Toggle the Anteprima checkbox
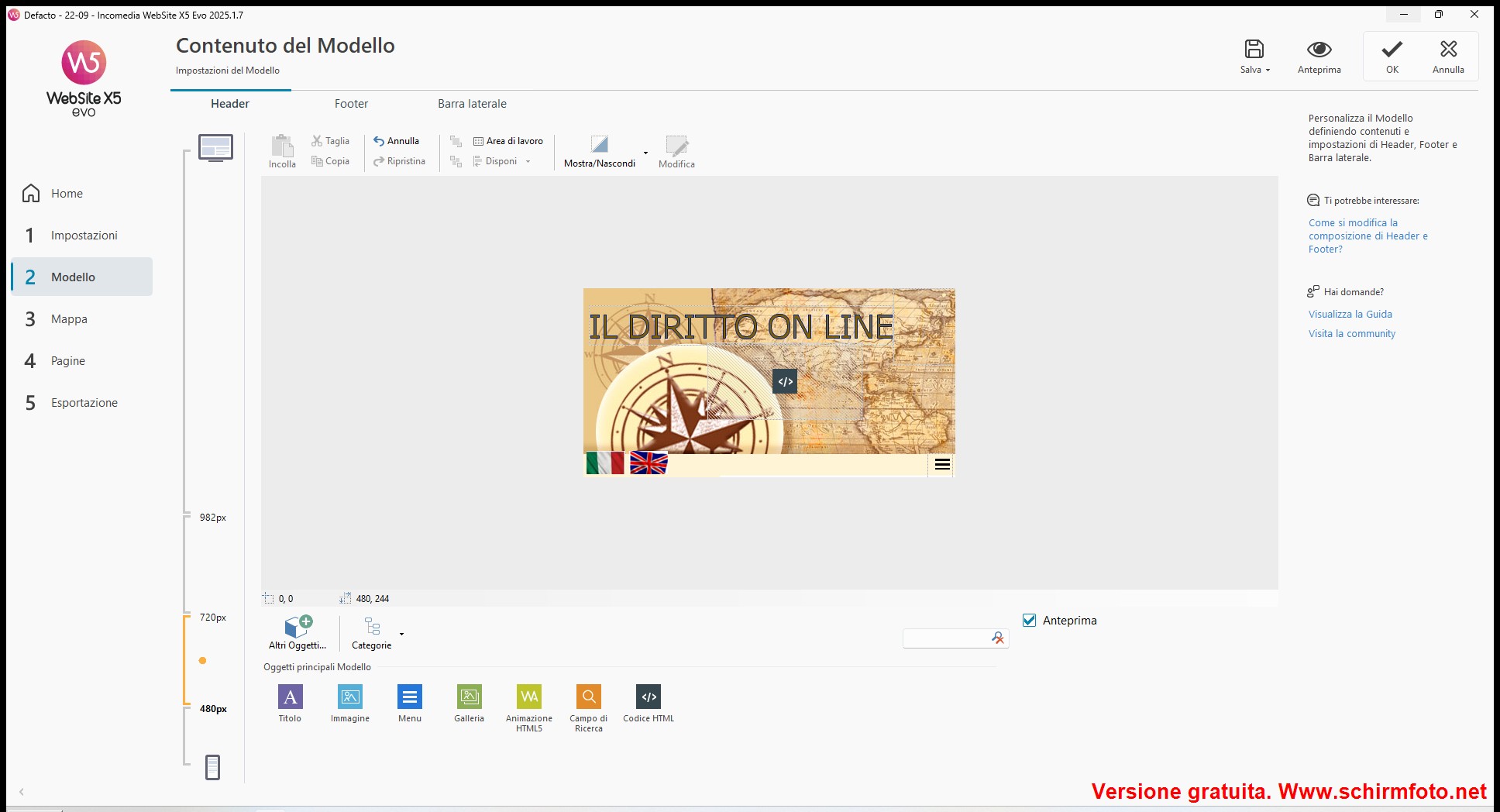The image size is (1500, 812). pyautogui.click(x=1030, y=620)
